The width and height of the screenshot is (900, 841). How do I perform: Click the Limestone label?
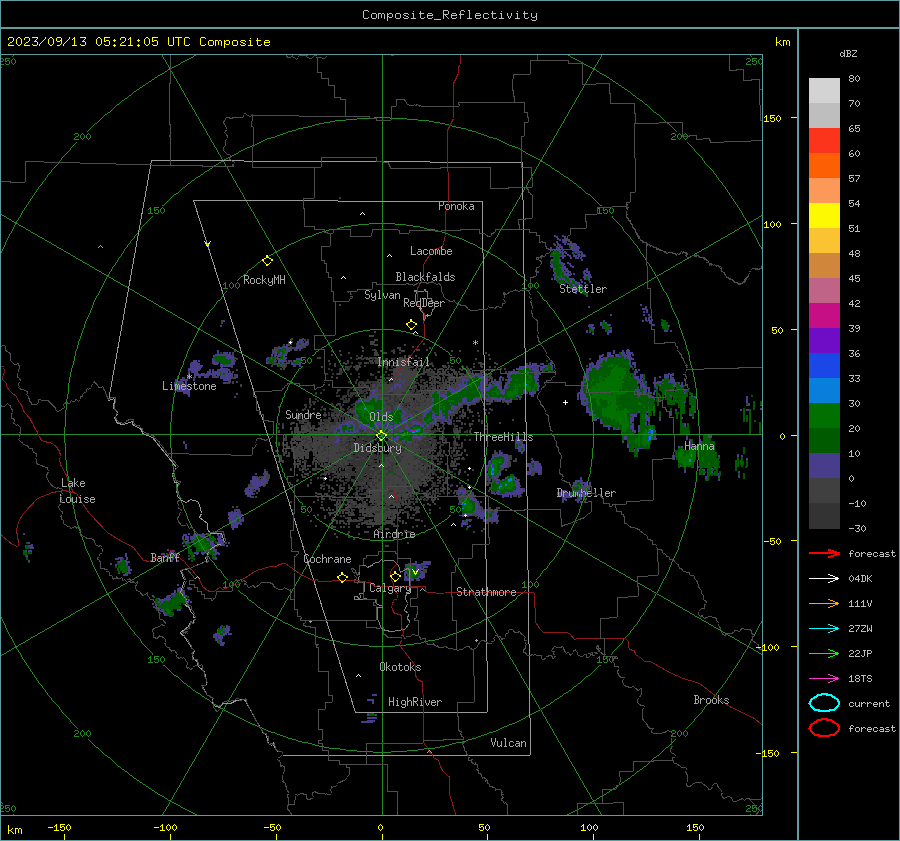[x=189, y=386]
